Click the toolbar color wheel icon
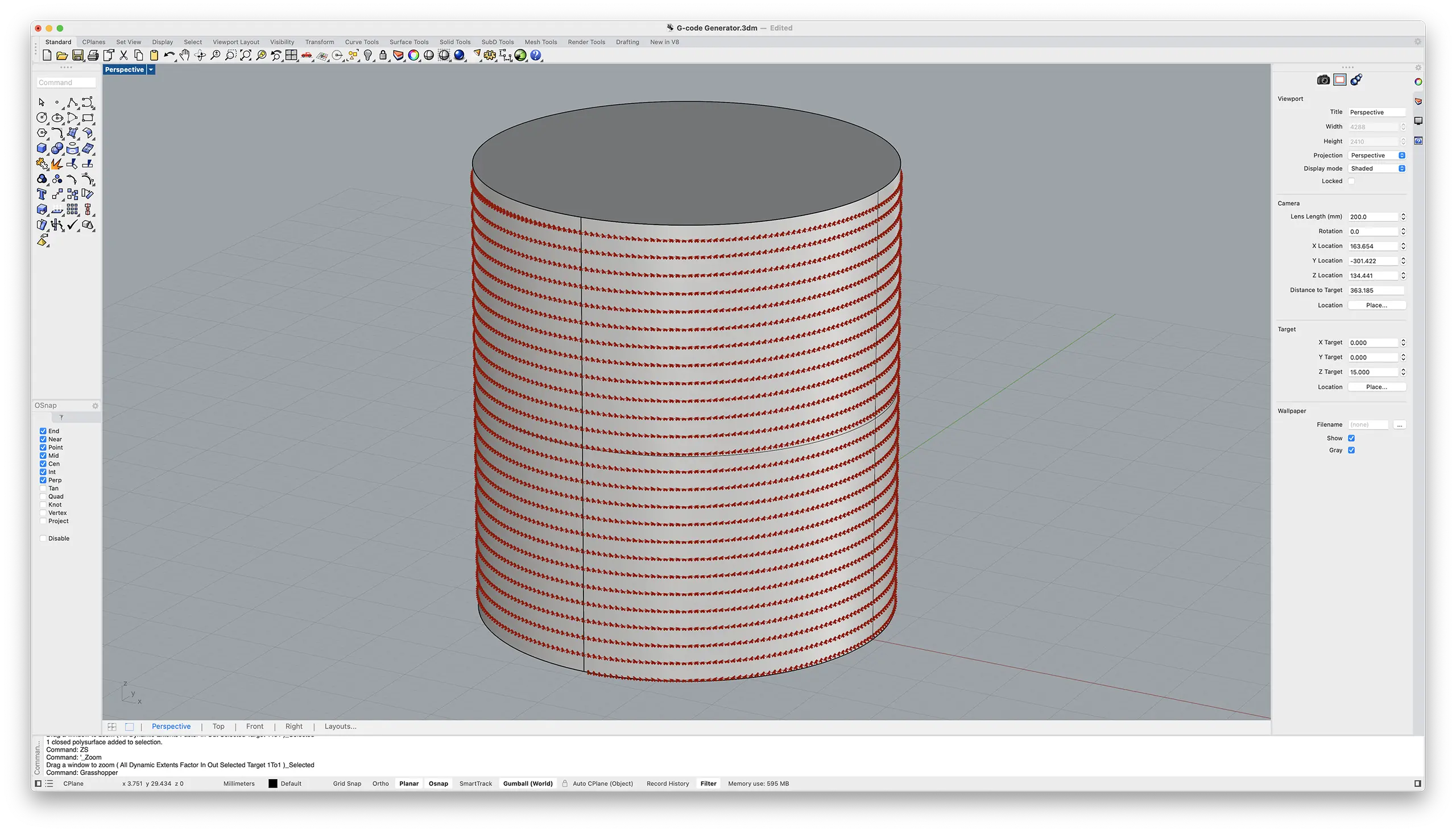The height and width of the screenshot is (832, 1456). click(413, 55)
